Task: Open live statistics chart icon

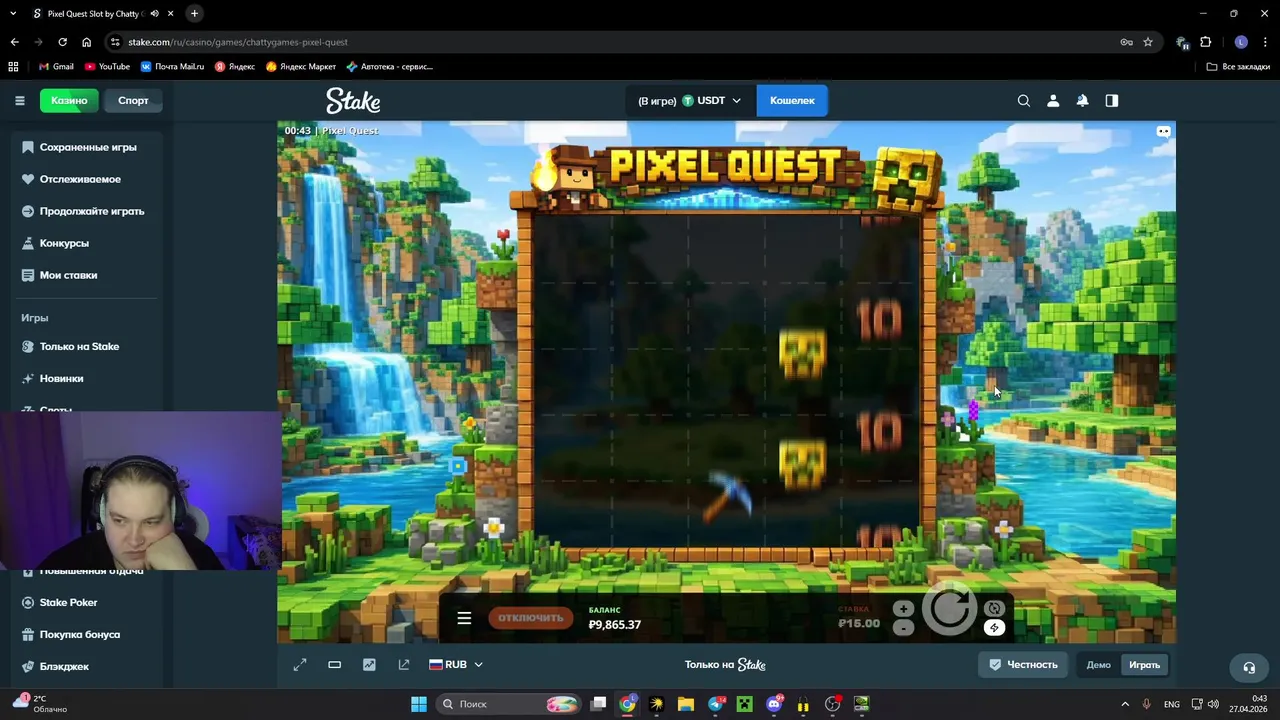Action: click(x=369, y=665)
